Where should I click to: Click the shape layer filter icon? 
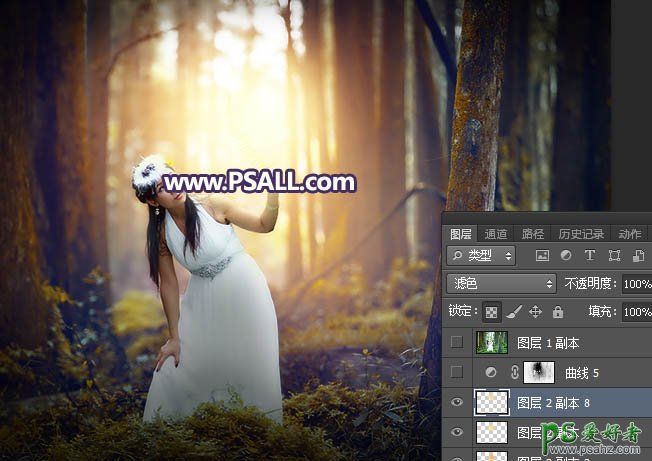tap(613, 256)
